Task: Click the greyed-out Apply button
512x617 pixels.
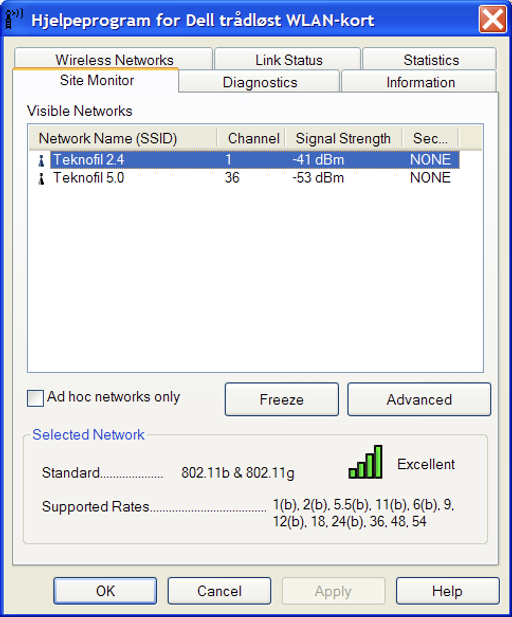Action: pos(333,591)
